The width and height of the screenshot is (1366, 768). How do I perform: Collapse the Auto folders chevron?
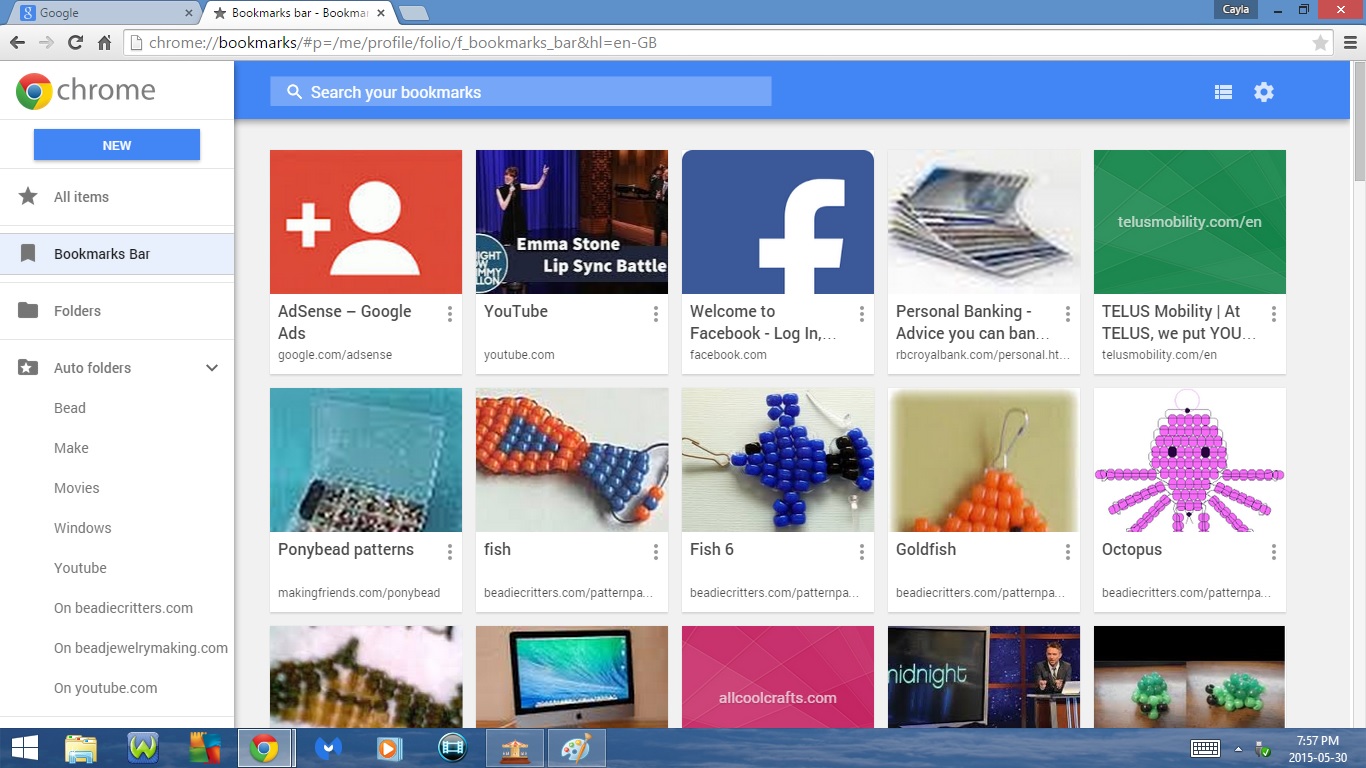212,368
